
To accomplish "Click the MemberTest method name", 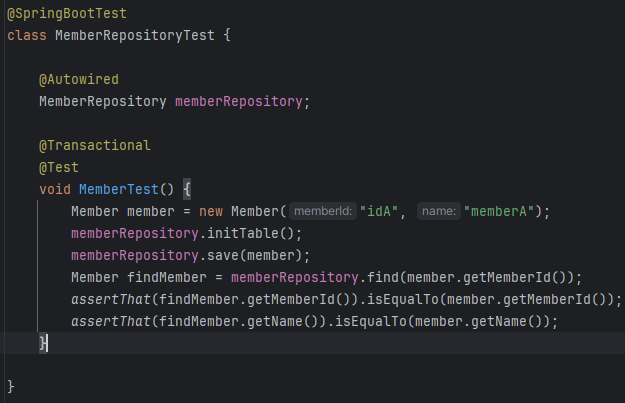I will coord(119,189).
